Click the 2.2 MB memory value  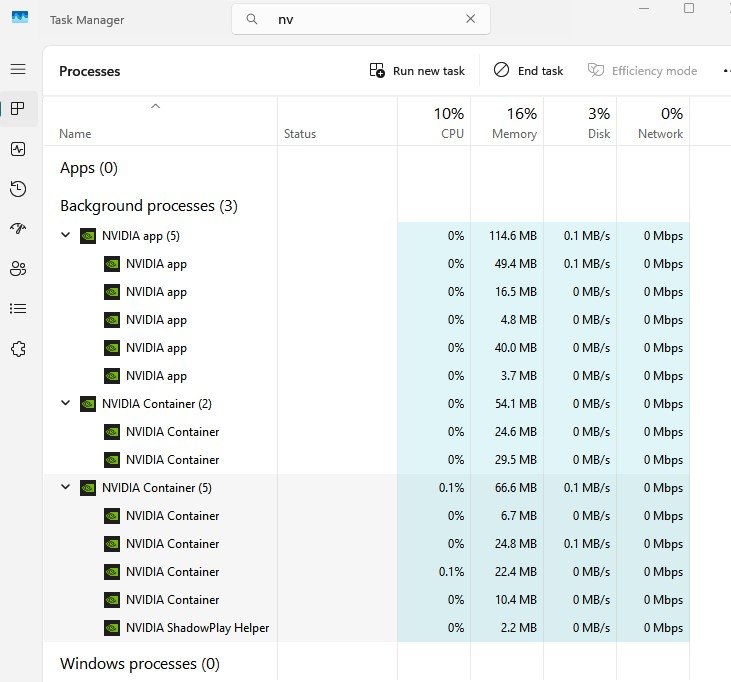coord(518,628)
